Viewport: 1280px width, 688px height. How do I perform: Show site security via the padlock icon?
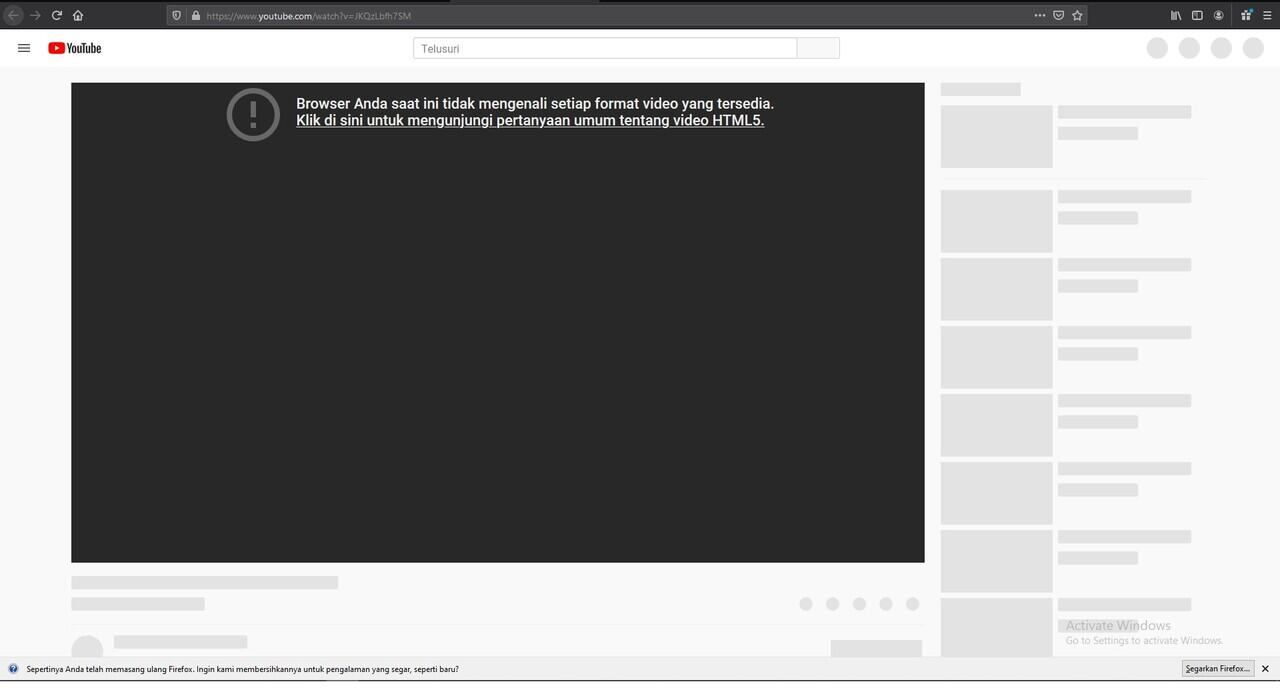click(196, 15)
